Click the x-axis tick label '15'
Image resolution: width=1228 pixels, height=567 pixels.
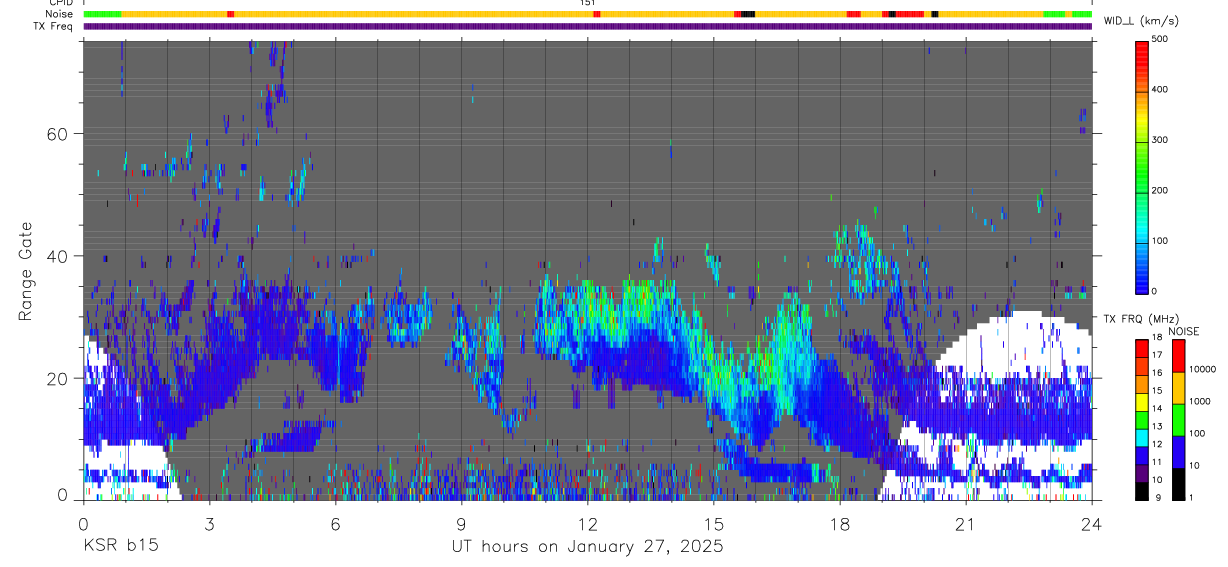point(714,522)
